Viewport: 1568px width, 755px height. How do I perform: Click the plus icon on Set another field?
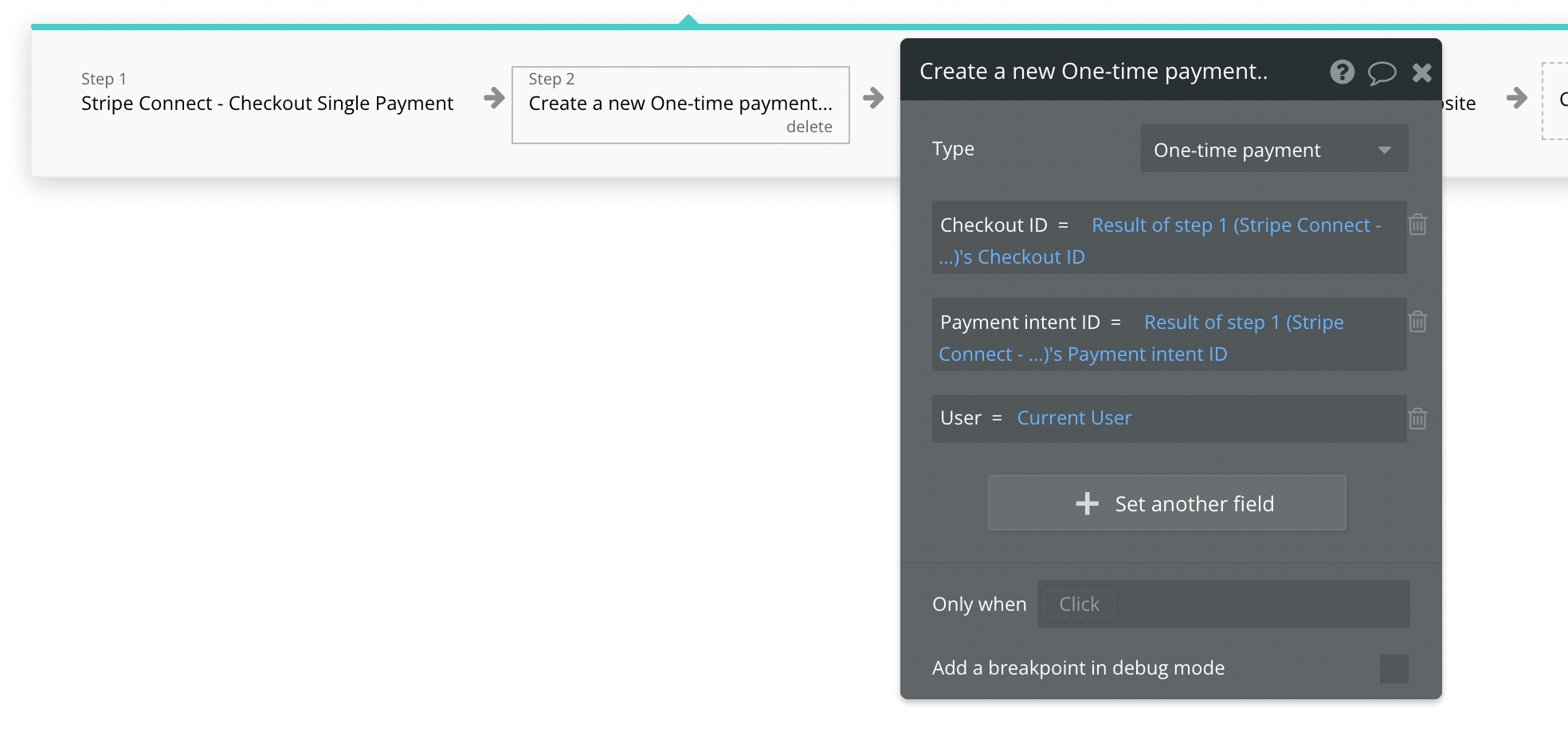click(1087, 503)
